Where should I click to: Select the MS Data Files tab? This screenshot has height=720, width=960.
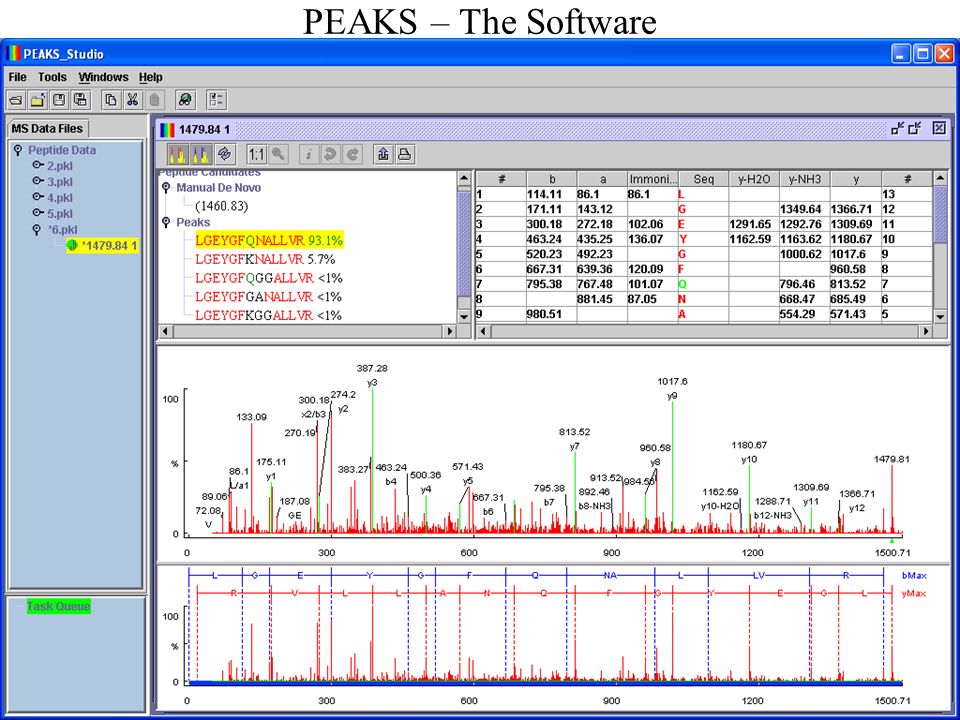(x=47, y=128)
